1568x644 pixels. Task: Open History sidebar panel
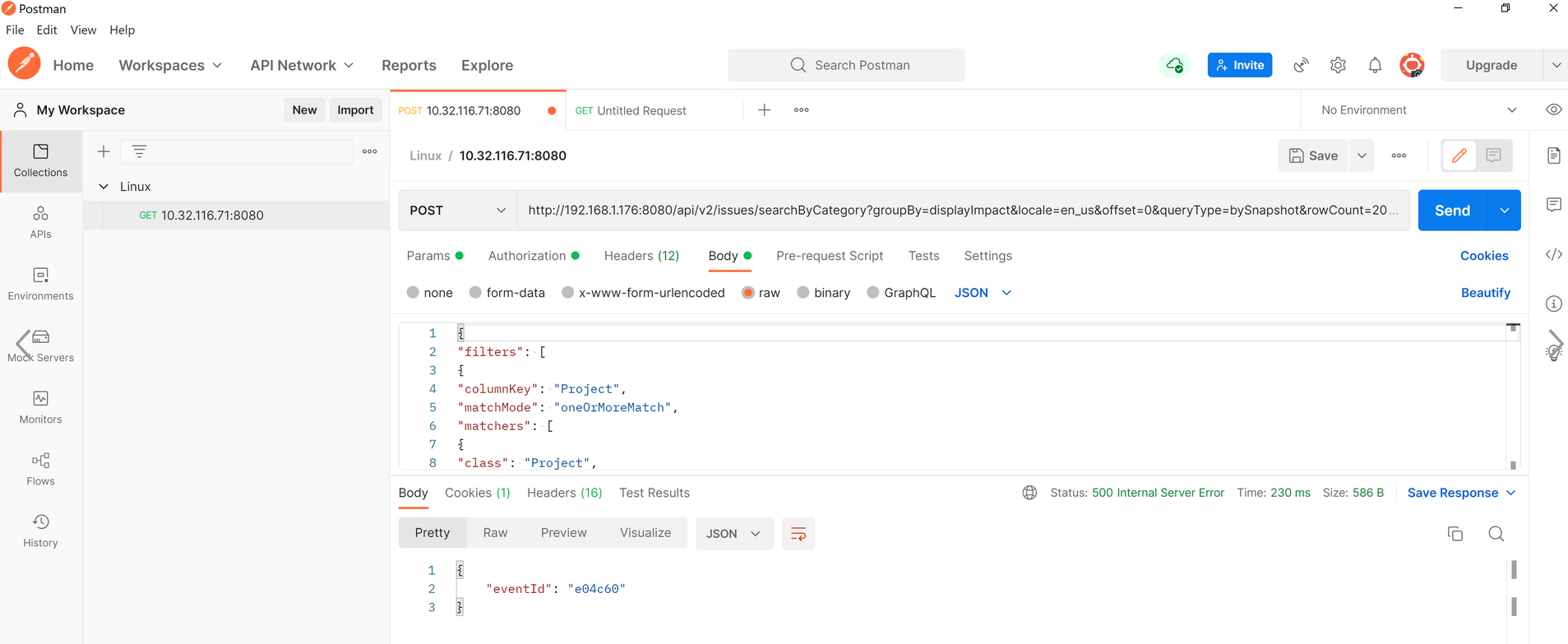[40, 531]
